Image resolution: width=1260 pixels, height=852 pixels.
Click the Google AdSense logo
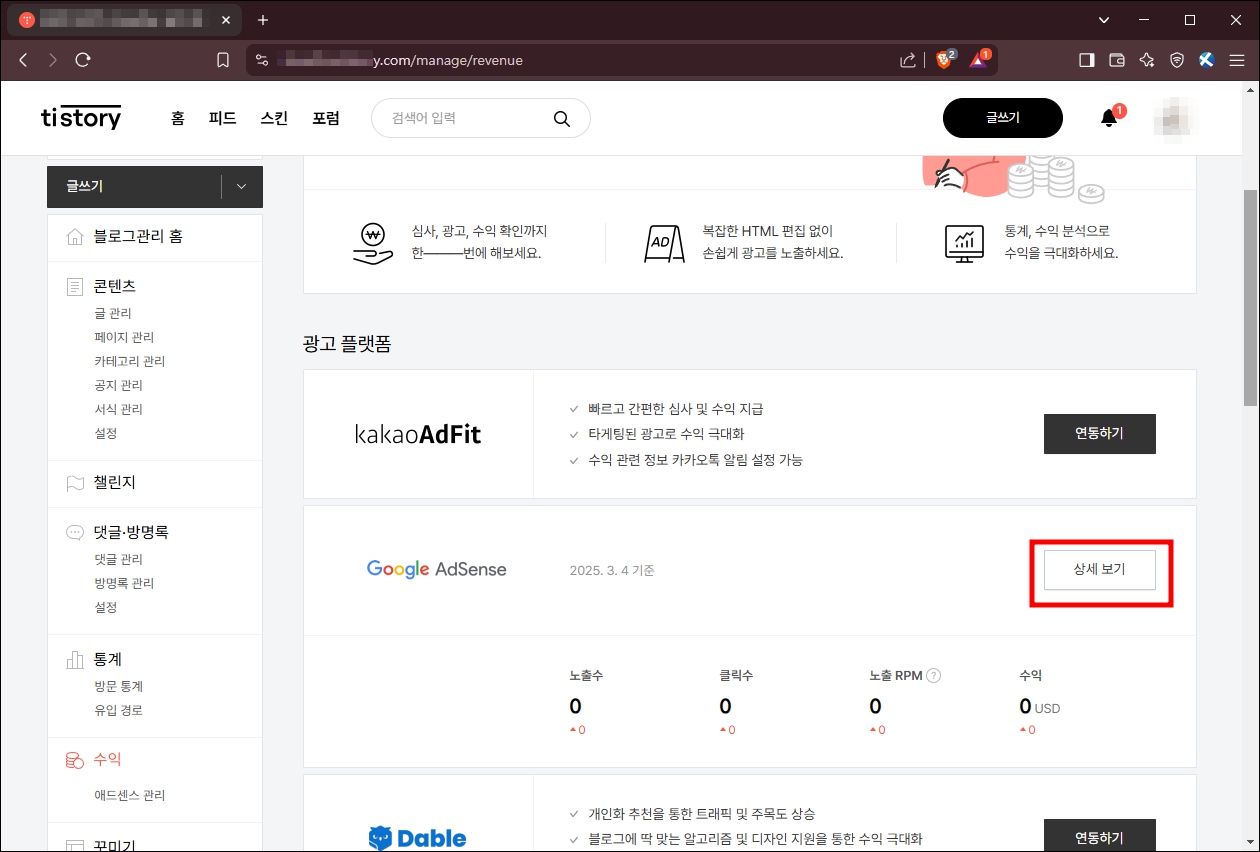pos(437,568)
